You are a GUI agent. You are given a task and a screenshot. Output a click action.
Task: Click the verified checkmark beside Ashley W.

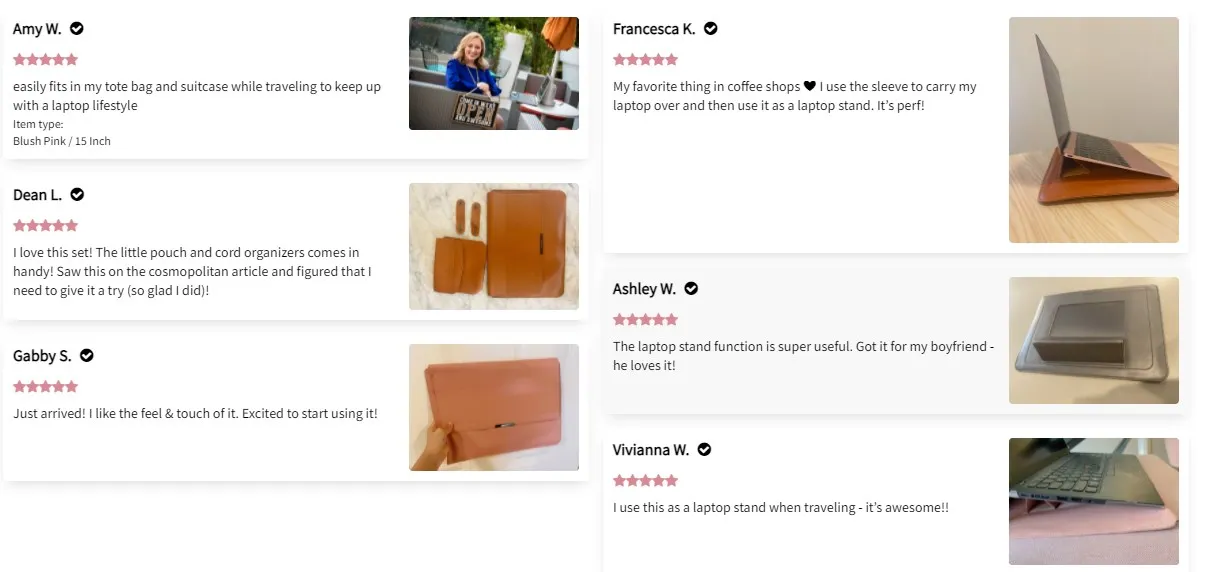(x=691, y=289)
